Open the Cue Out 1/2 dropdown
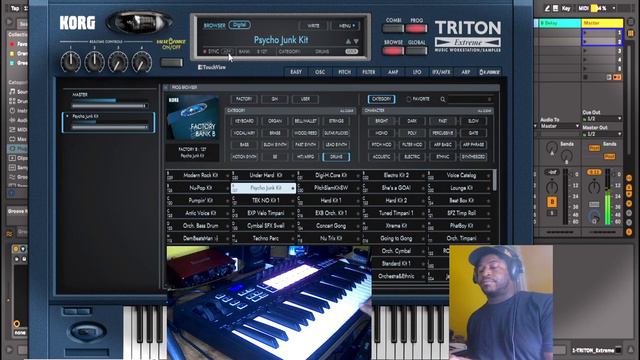 point(602,119)
